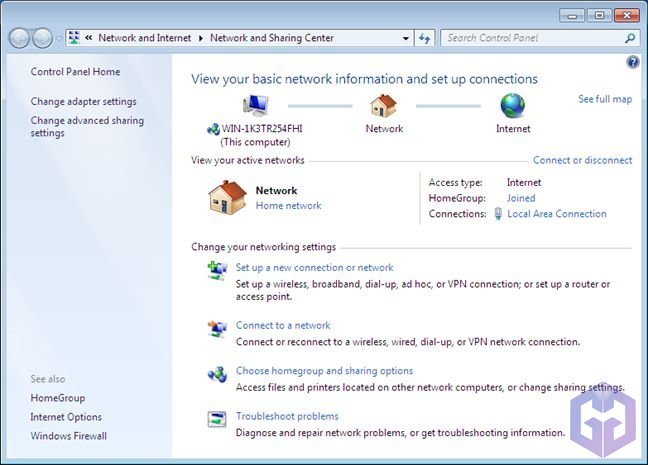Viewport: 648px width, 465px height.
Task: Open the recent pages dropdown arrow beside Forward
Action: coord(59,38)
